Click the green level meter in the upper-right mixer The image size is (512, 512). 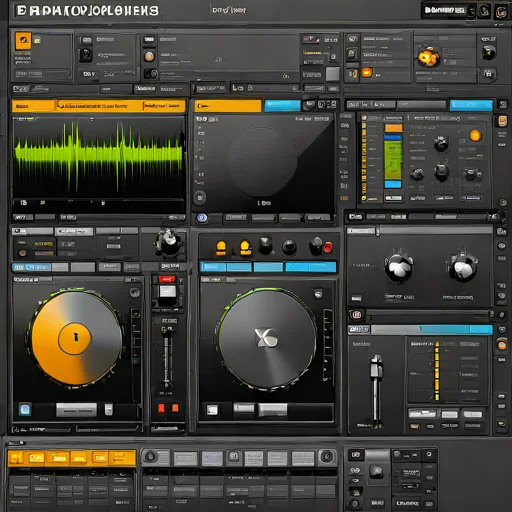393,160
